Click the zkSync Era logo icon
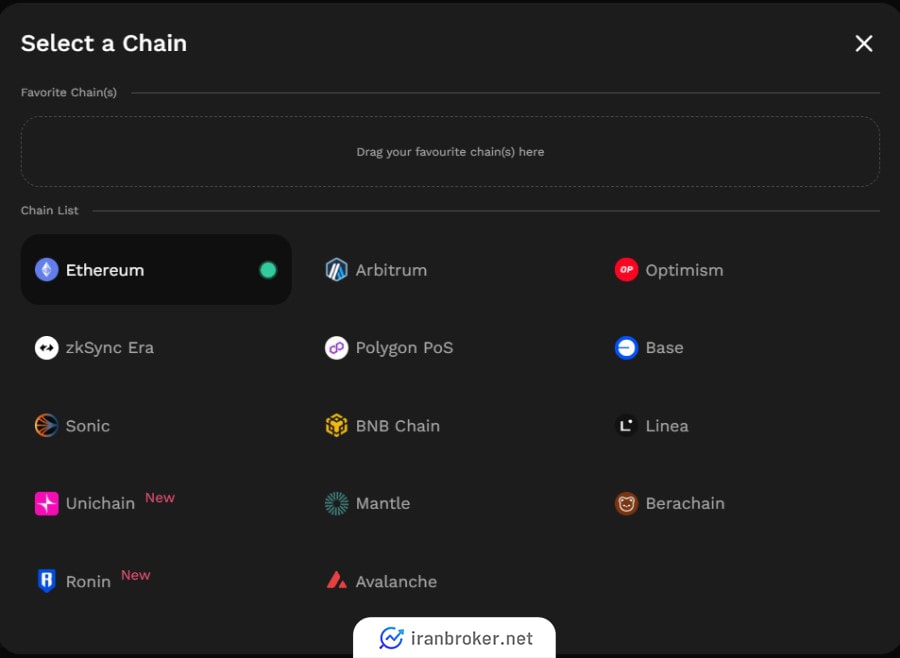This screenshot has width=900, height=658. (47, 348)
